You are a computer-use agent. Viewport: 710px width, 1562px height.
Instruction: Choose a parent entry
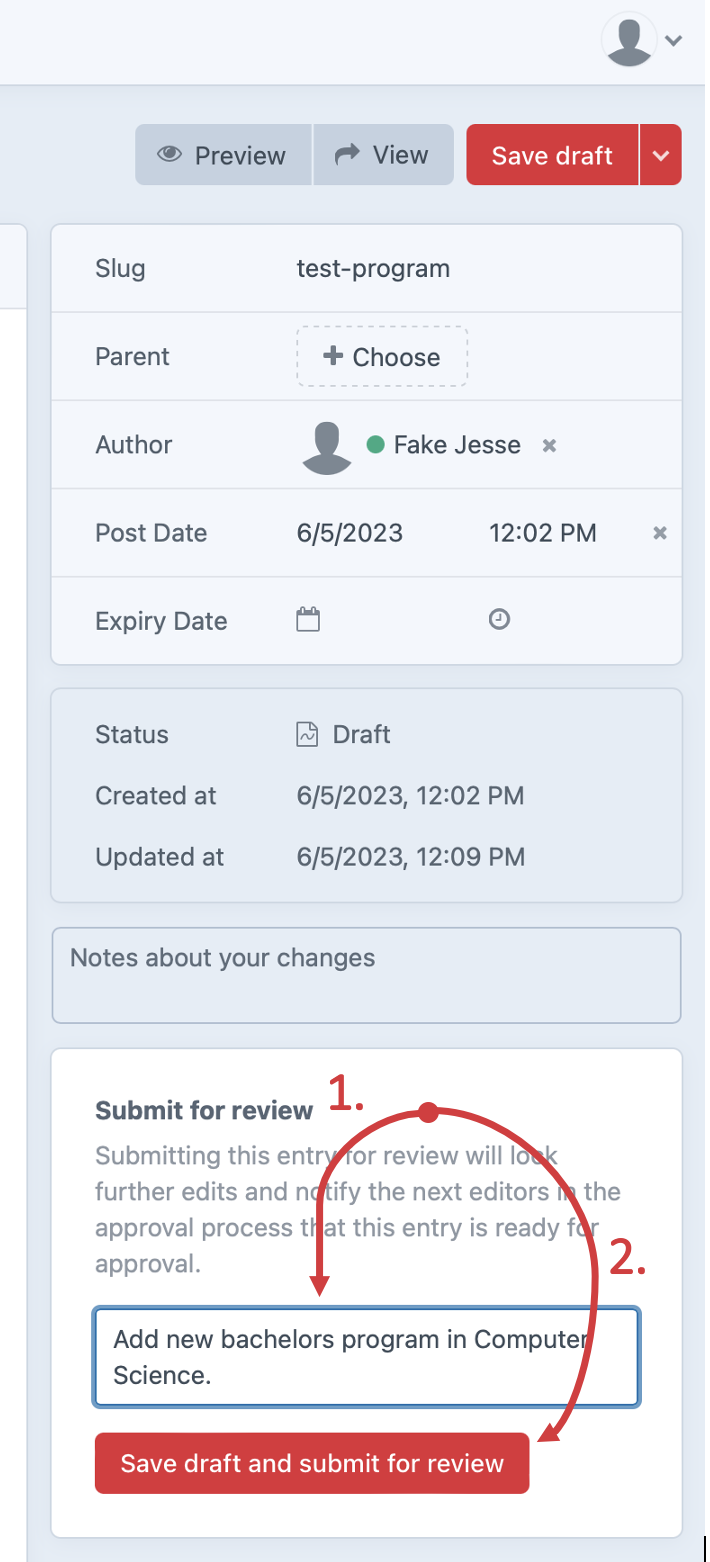(382, 357)
